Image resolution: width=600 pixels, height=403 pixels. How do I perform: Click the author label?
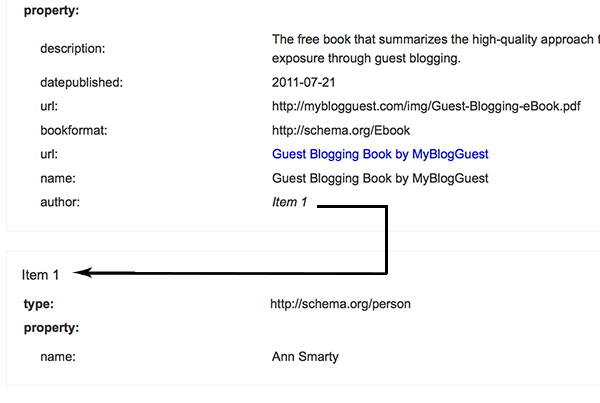pos(60,202)
